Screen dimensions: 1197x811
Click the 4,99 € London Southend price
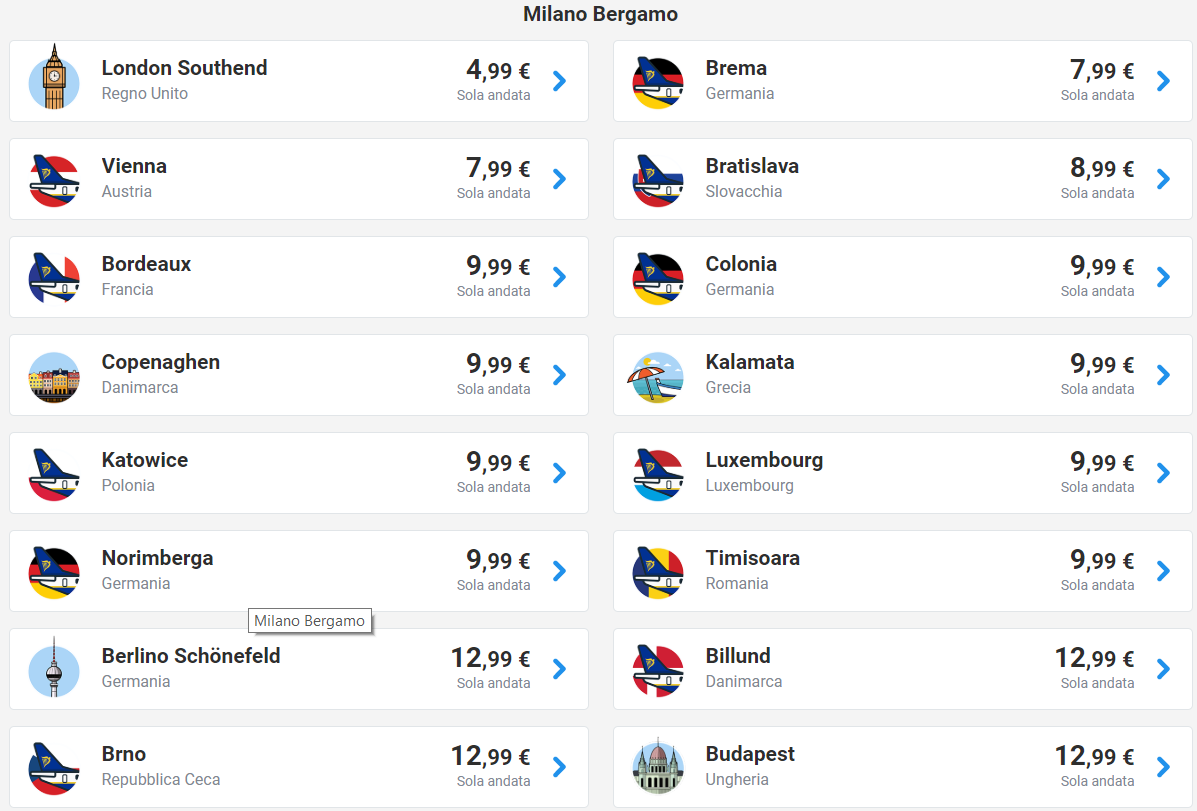[498, 70]
